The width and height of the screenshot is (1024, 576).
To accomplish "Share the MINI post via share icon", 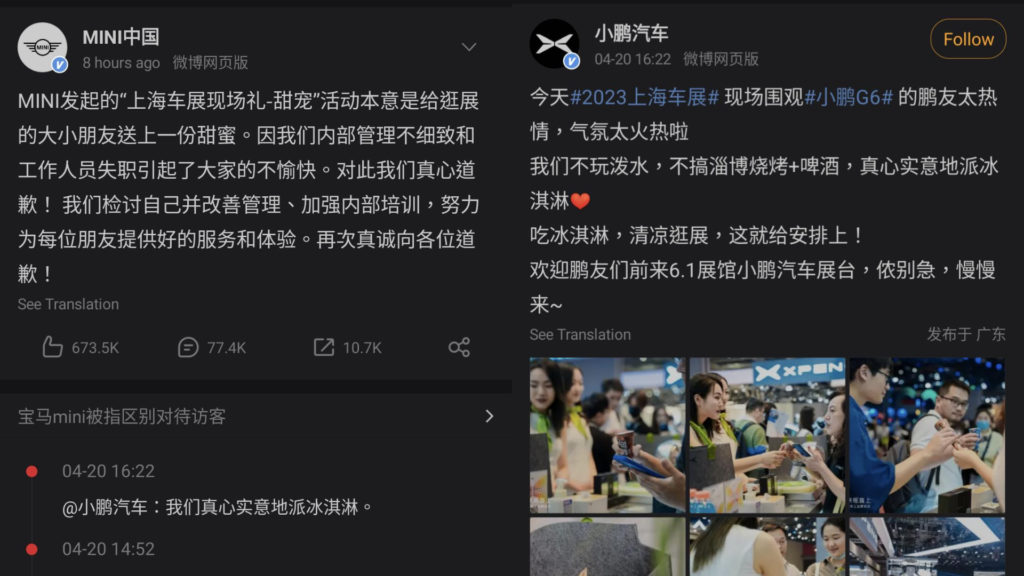I will 459,347.
